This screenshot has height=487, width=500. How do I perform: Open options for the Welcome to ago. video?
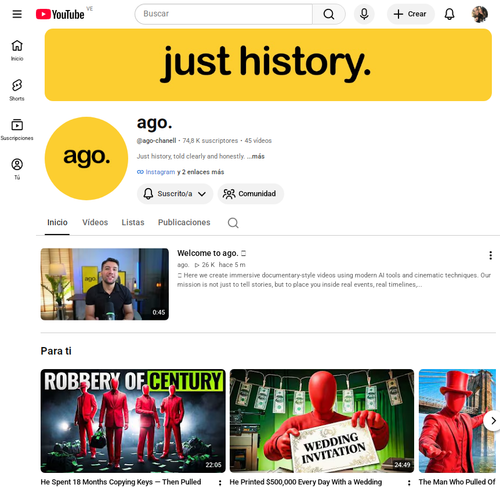tap(490, 255)
